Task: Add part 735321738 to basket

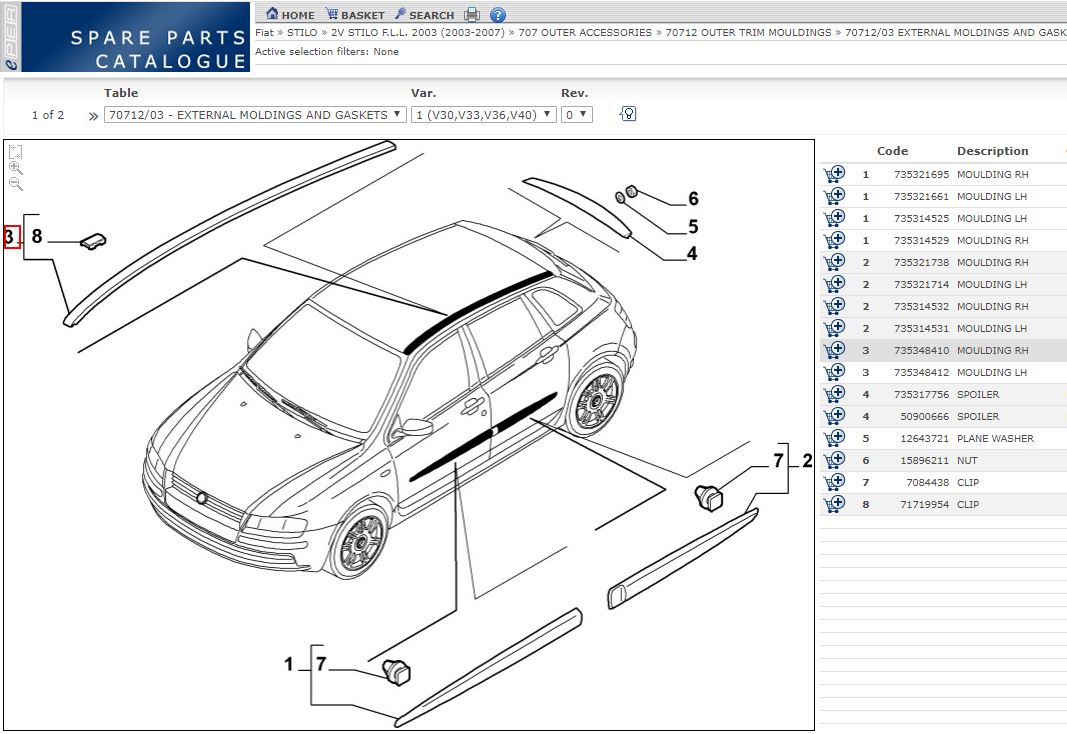Action: pos(834,262)
